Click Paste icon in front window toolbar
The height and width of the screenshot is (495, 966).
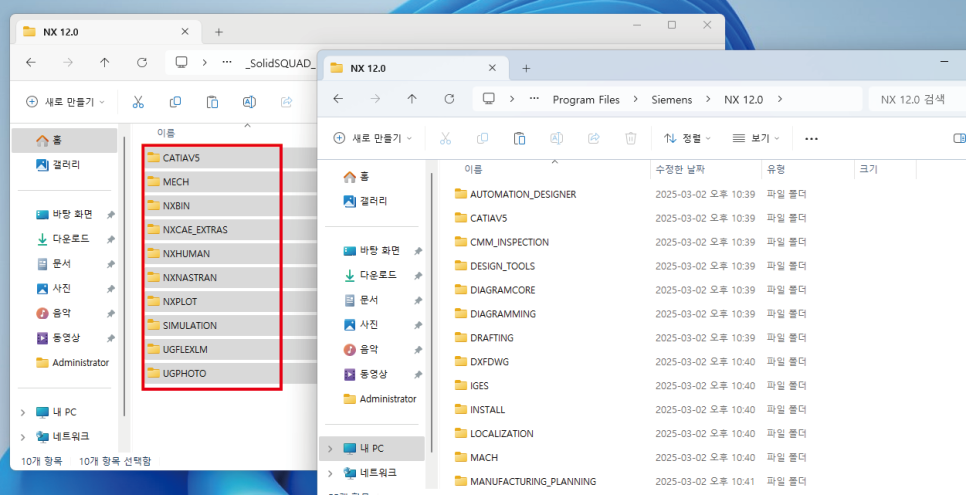[519, 138]
